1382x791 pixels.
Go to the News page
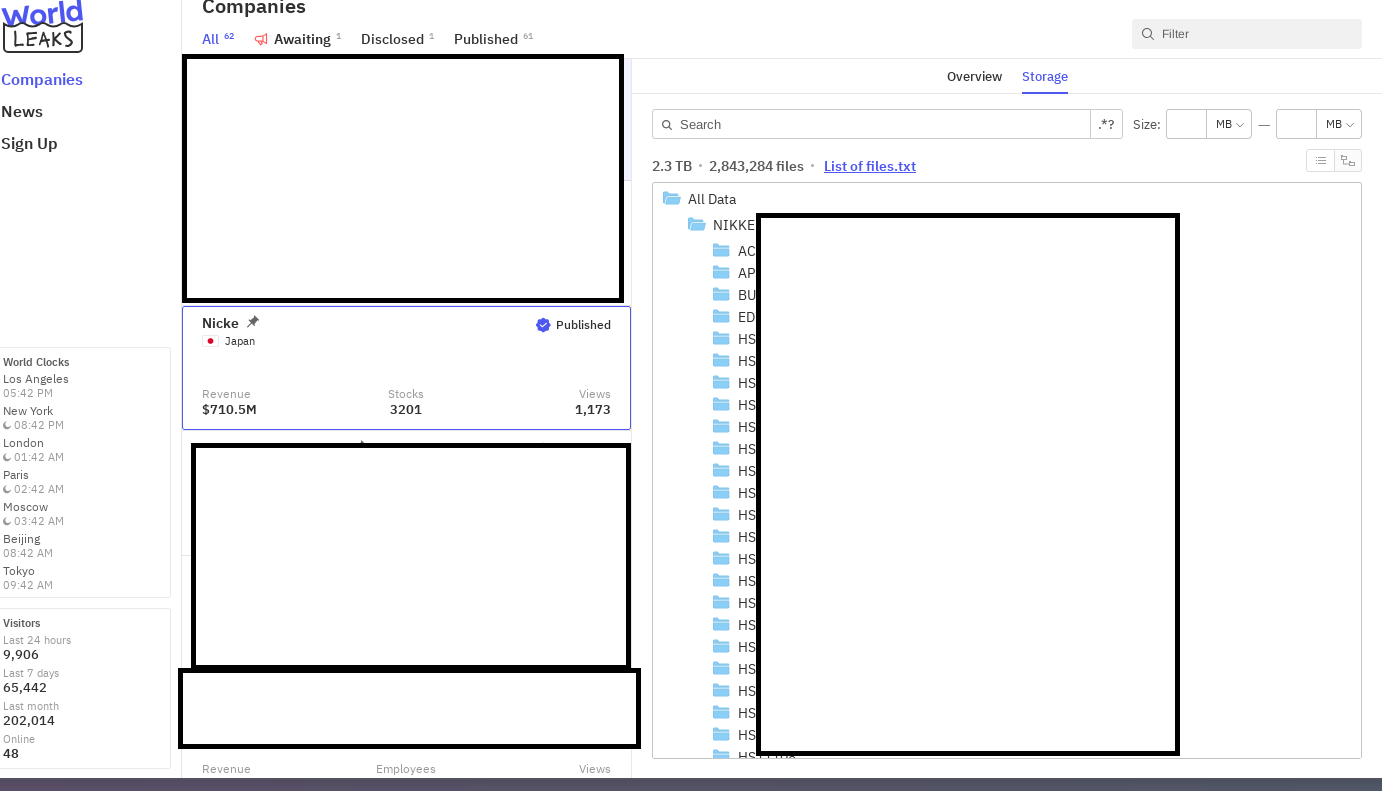(22, 112)
